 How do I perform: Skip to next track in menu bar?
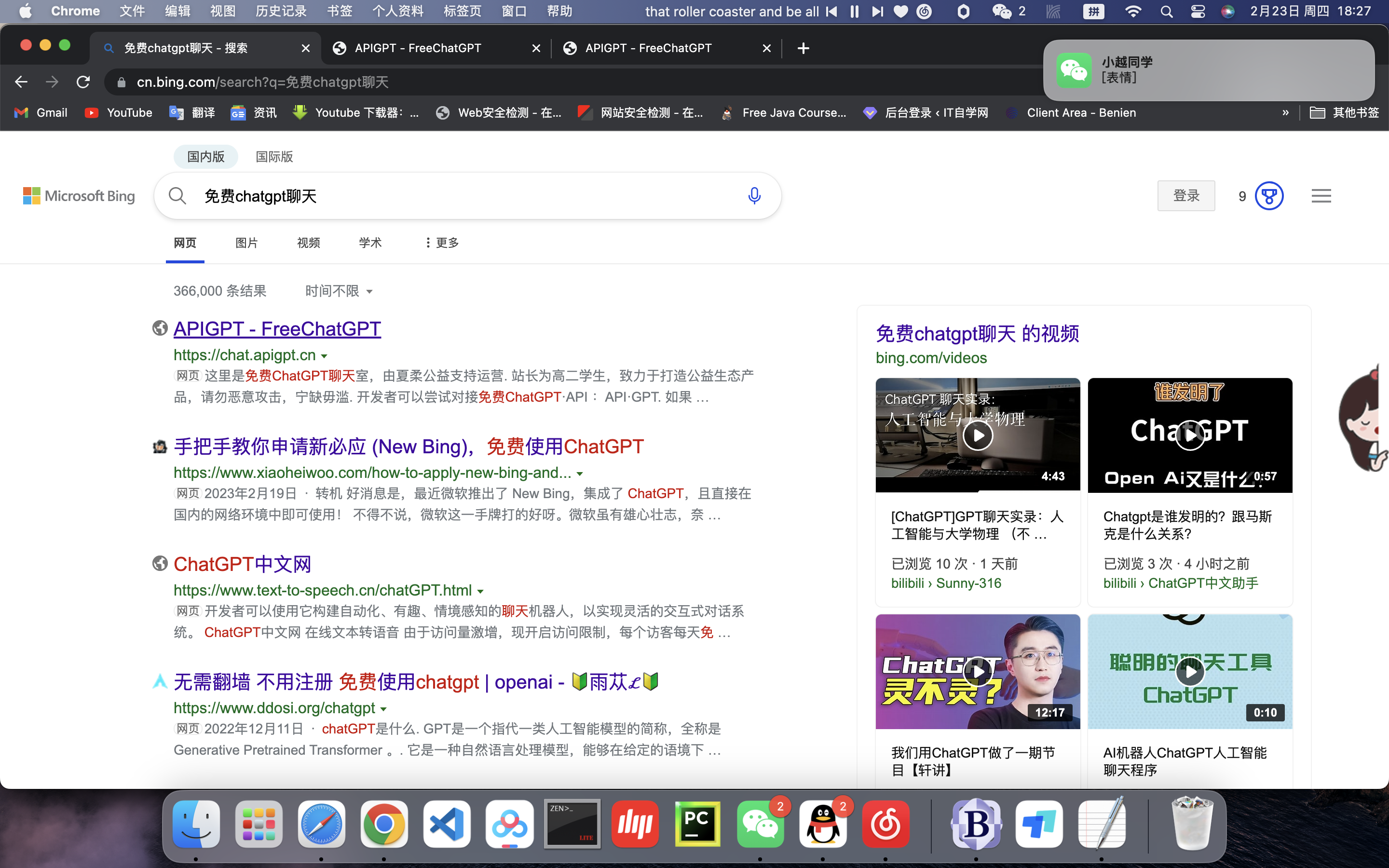pos(878,12)
